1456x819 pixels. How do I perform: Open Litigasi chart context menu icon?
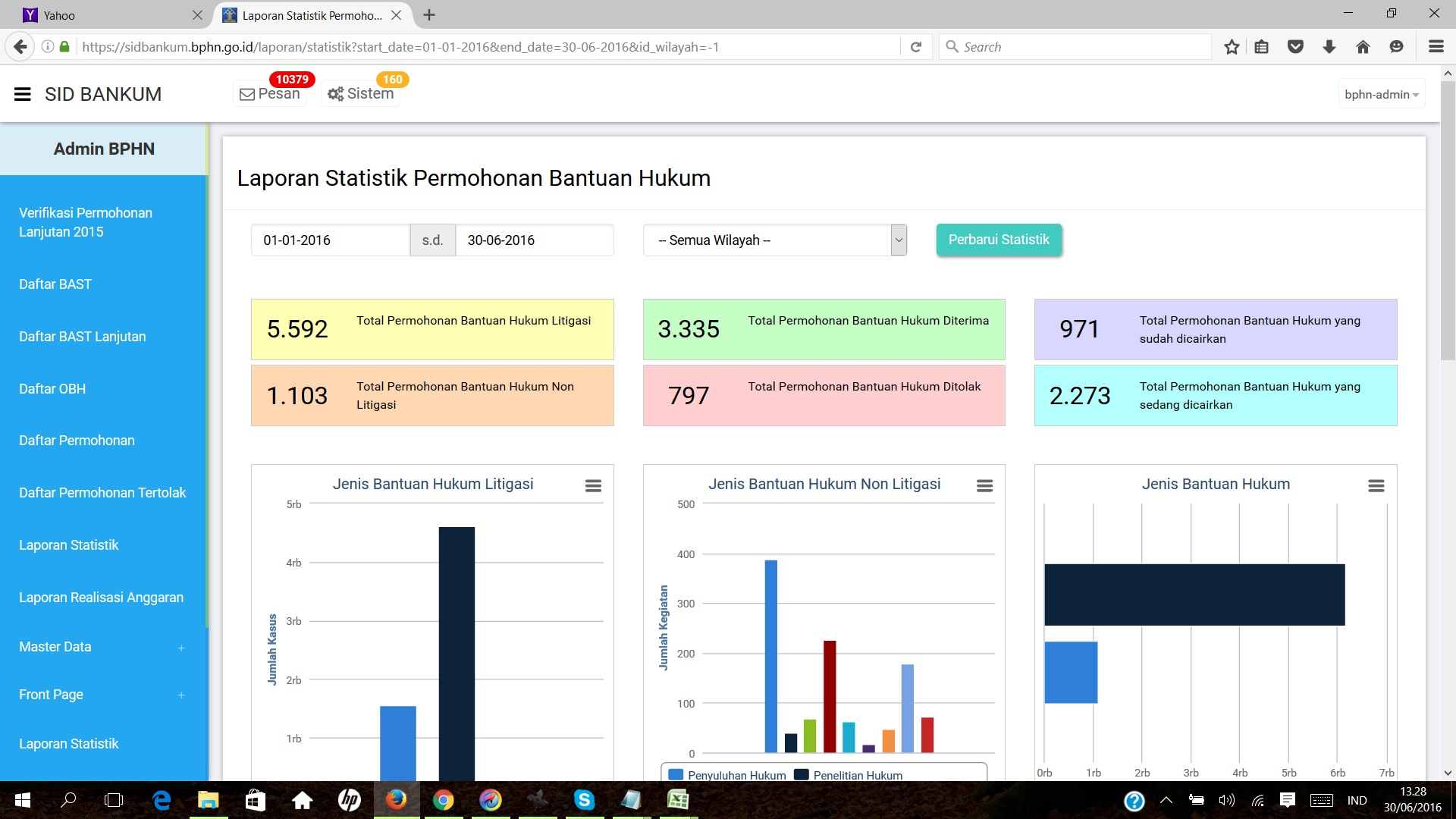[x=593, y=486]
